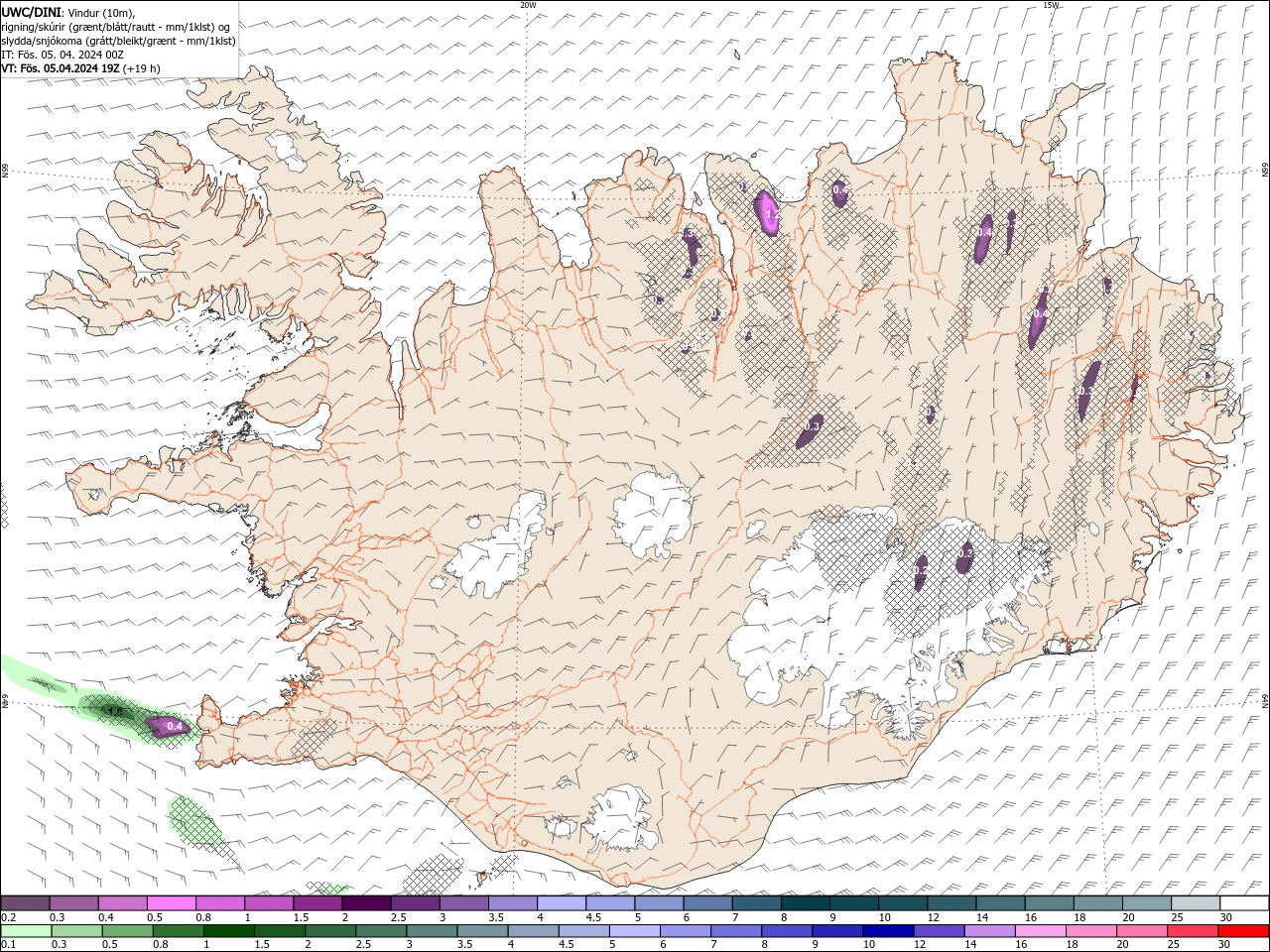Screen dimensions: 1270x952
Task: Pick the bright red rain swatch after 30
Action: [x=1243, y=931]
